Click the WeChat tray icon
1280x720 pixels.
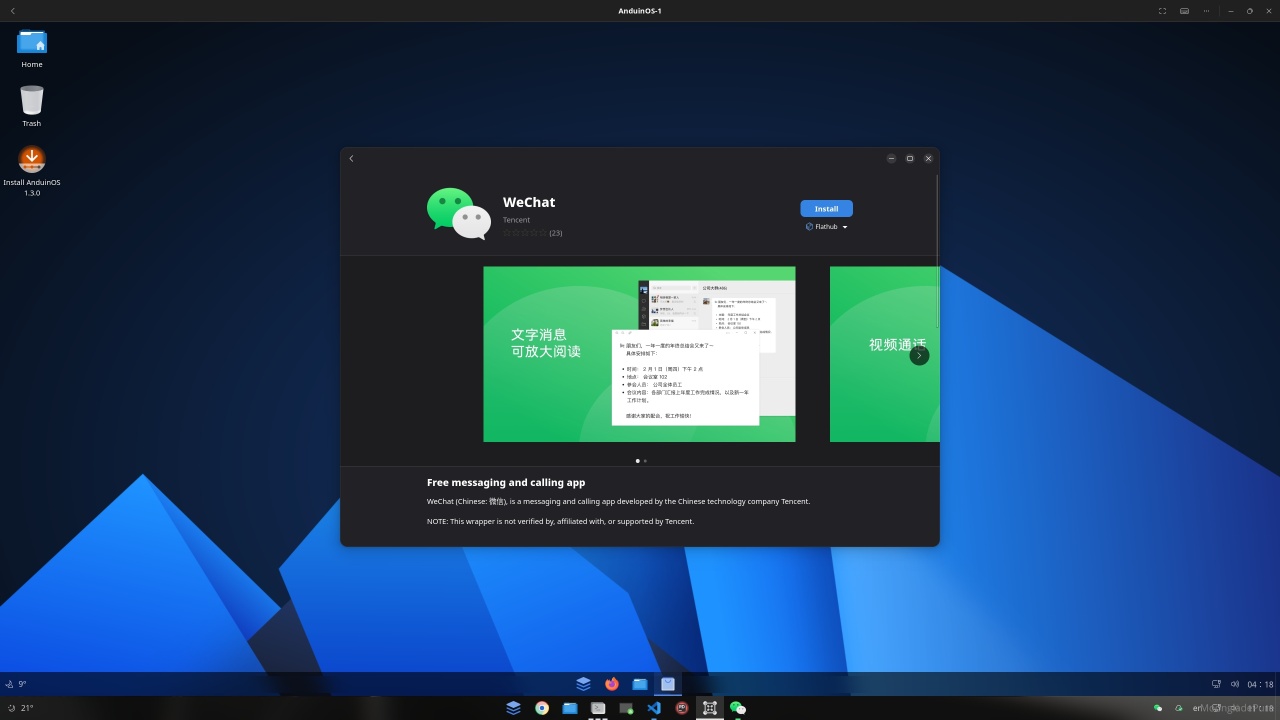pos(1158,708)
